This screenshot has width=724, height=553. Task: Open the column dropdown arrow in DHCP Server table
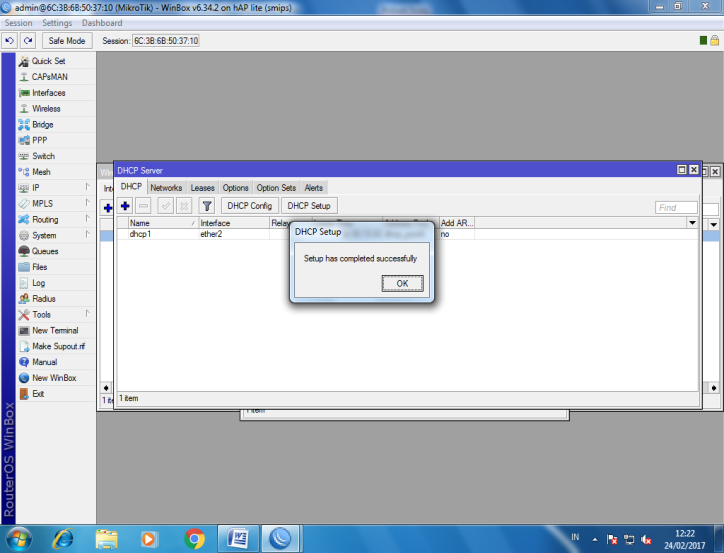pos(692,223)
